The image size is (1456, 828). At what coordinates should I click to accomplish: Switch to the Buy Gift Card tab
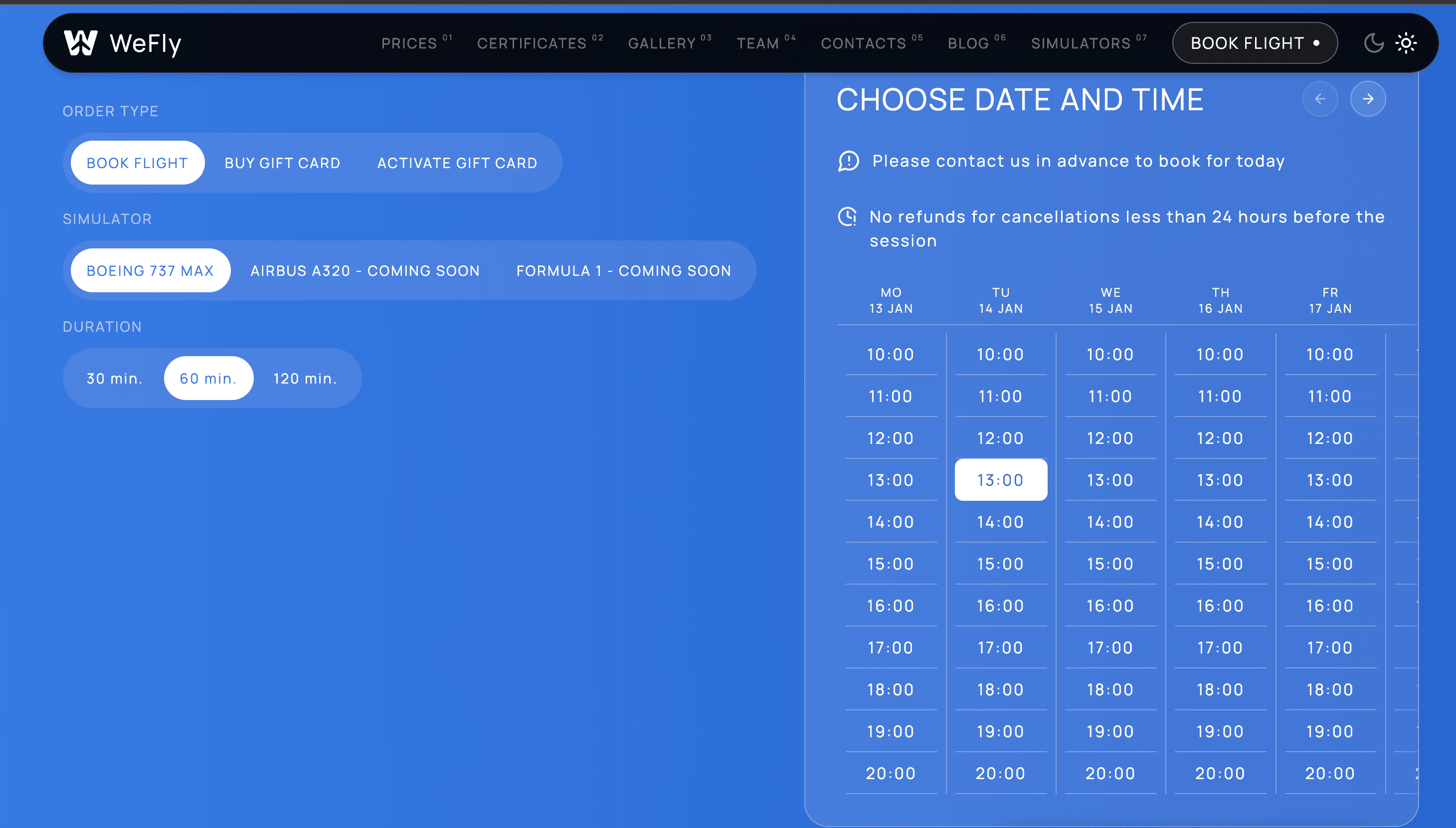click(281, 163)
